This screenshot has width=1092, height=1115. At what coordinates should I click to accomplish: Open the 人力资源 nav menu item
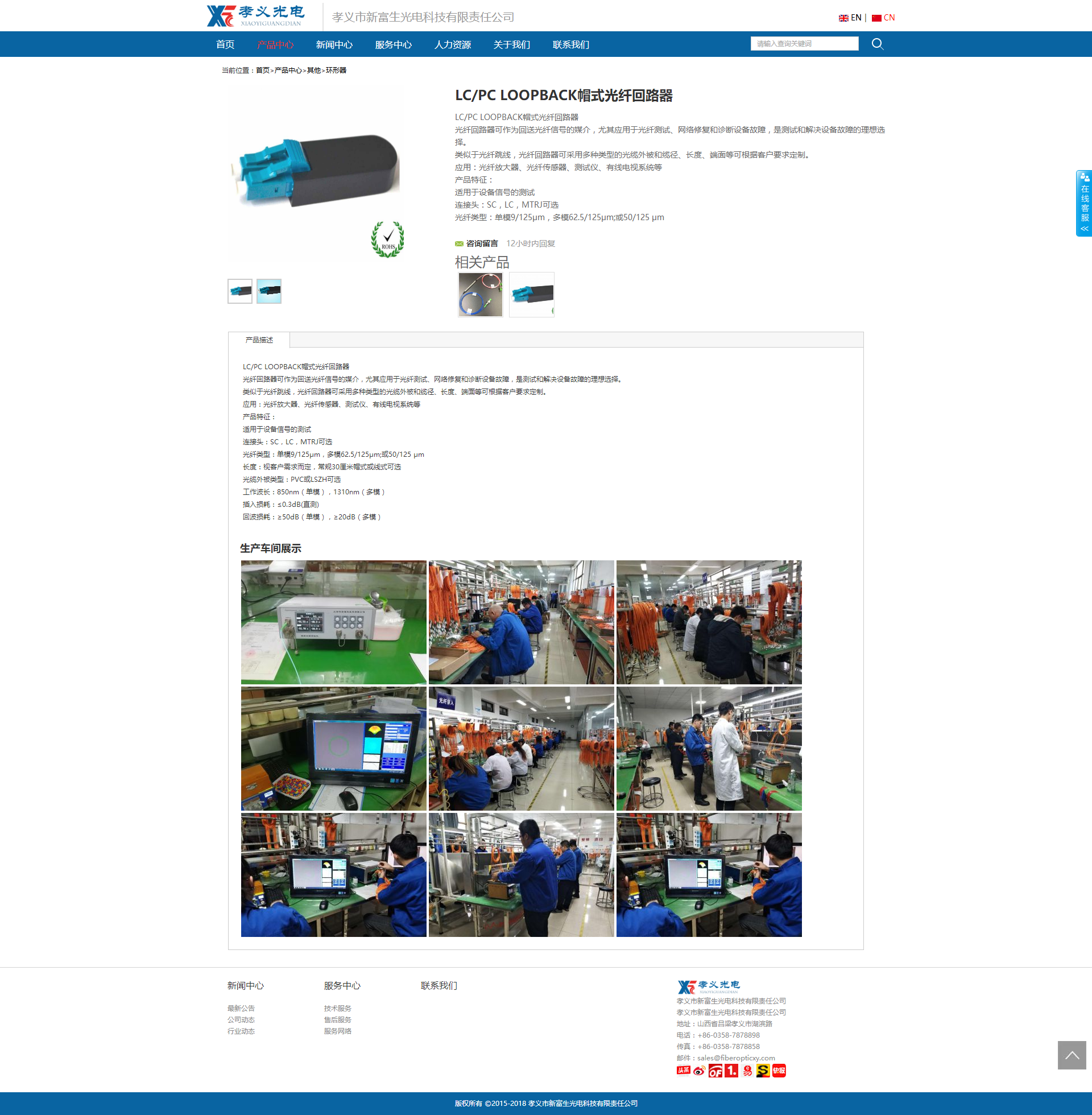coord(453,44)
